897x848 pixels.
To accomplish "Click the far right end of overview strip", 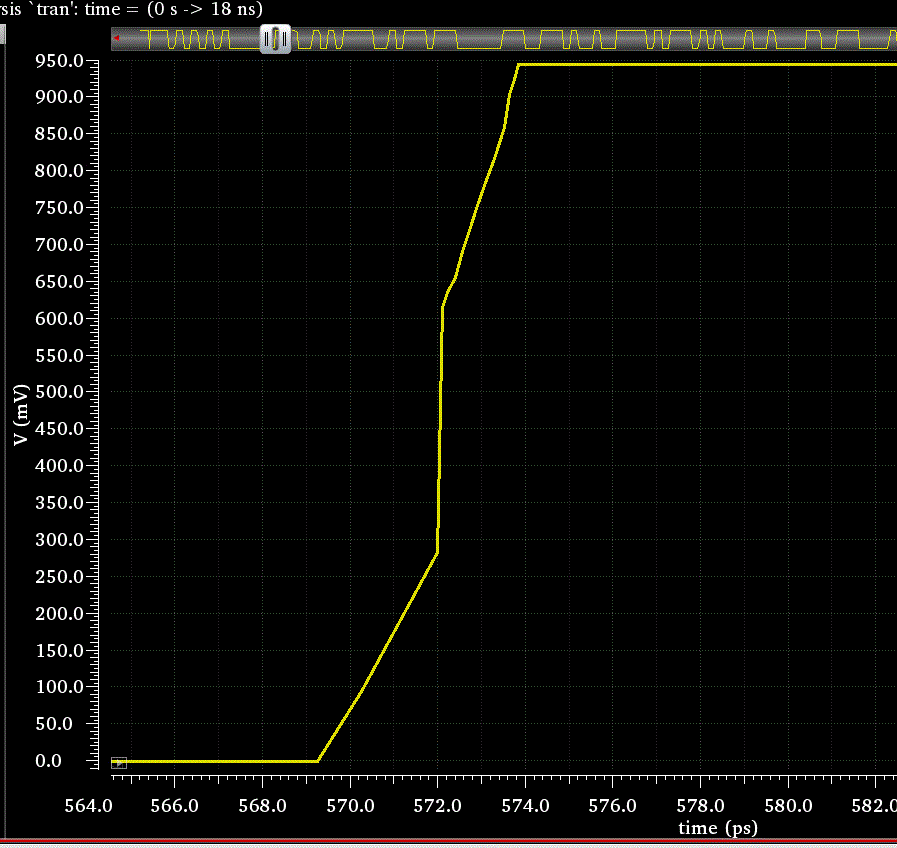I will point(890,39).
